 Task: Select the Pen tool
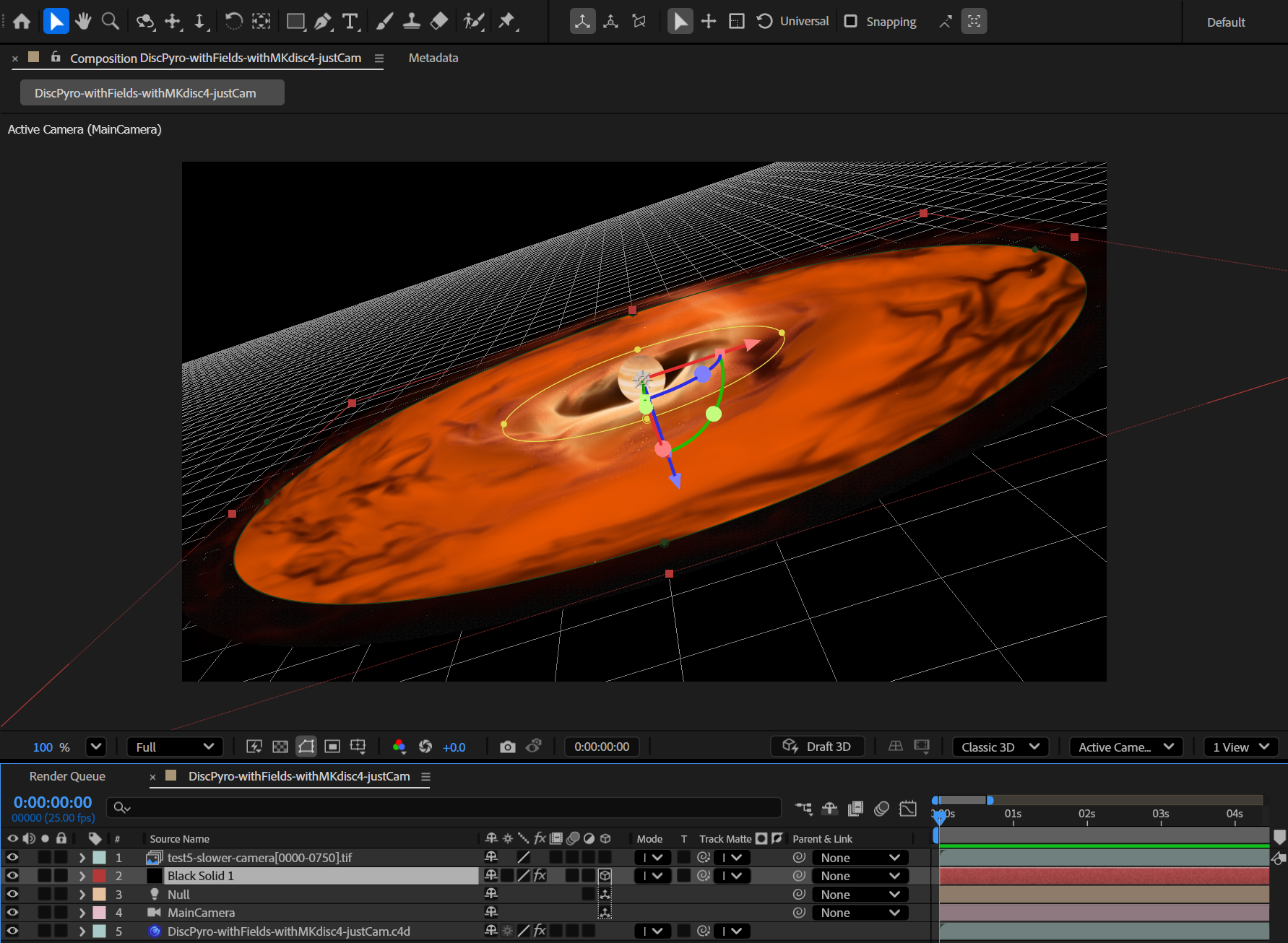tap(323, 21)
